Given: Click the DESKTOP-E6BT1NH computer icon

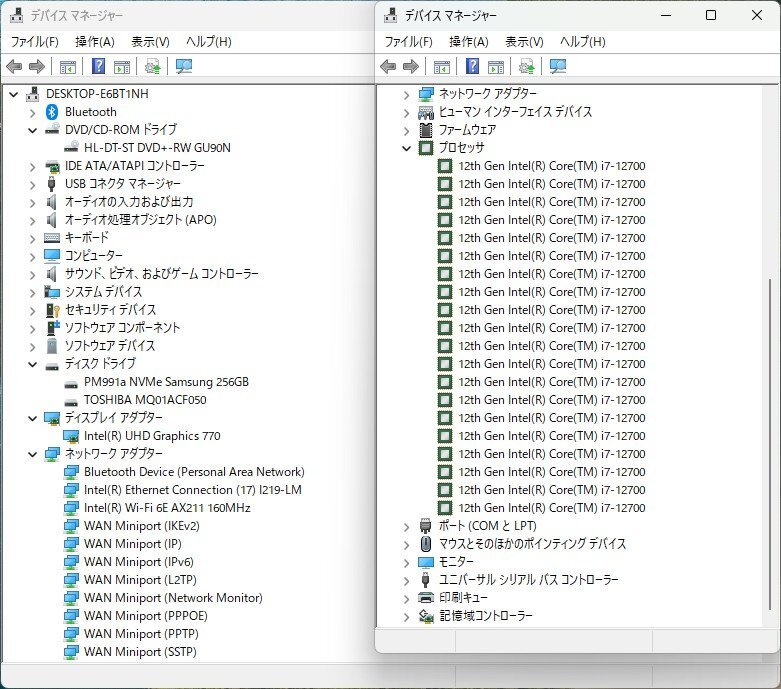Looking at the screenshot, I should [32, 94].
